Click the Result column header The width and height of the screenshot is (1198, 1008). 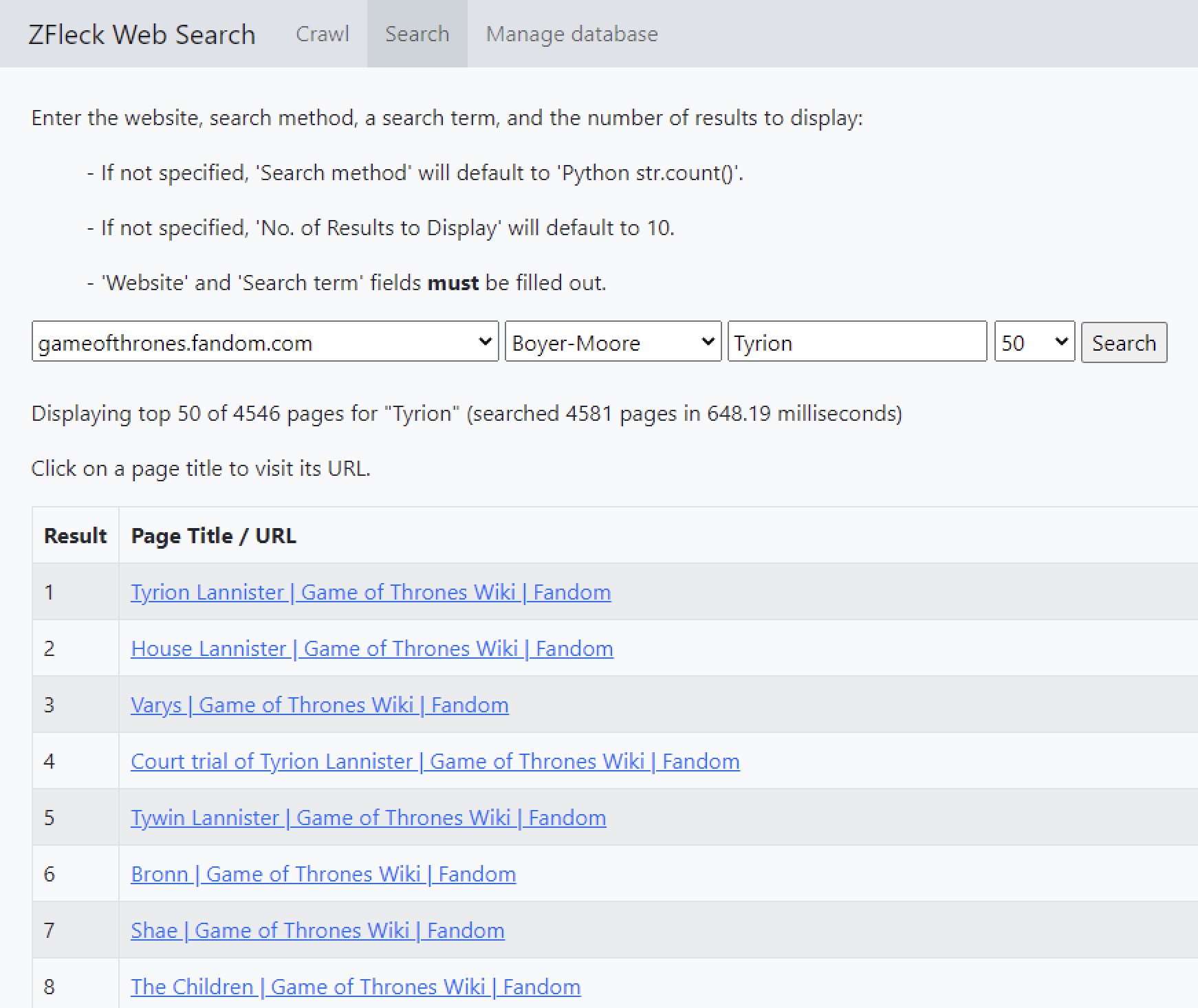pyautogui.click(x=76, y=536)
